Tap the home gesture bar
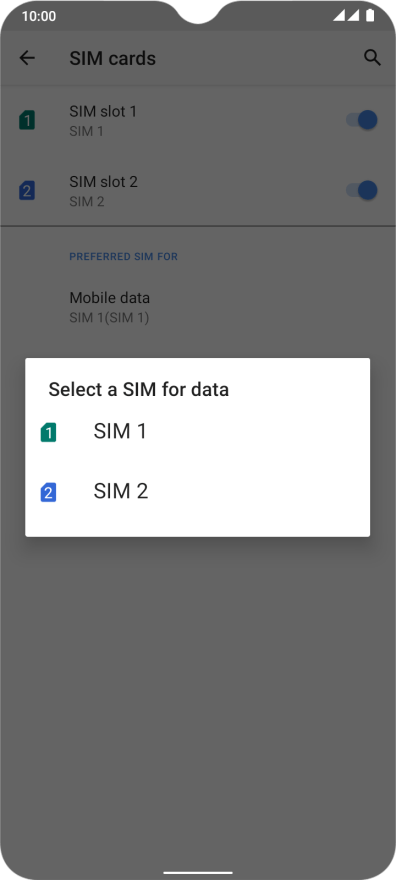The image size is (396, 880). (x=197, y=873)
